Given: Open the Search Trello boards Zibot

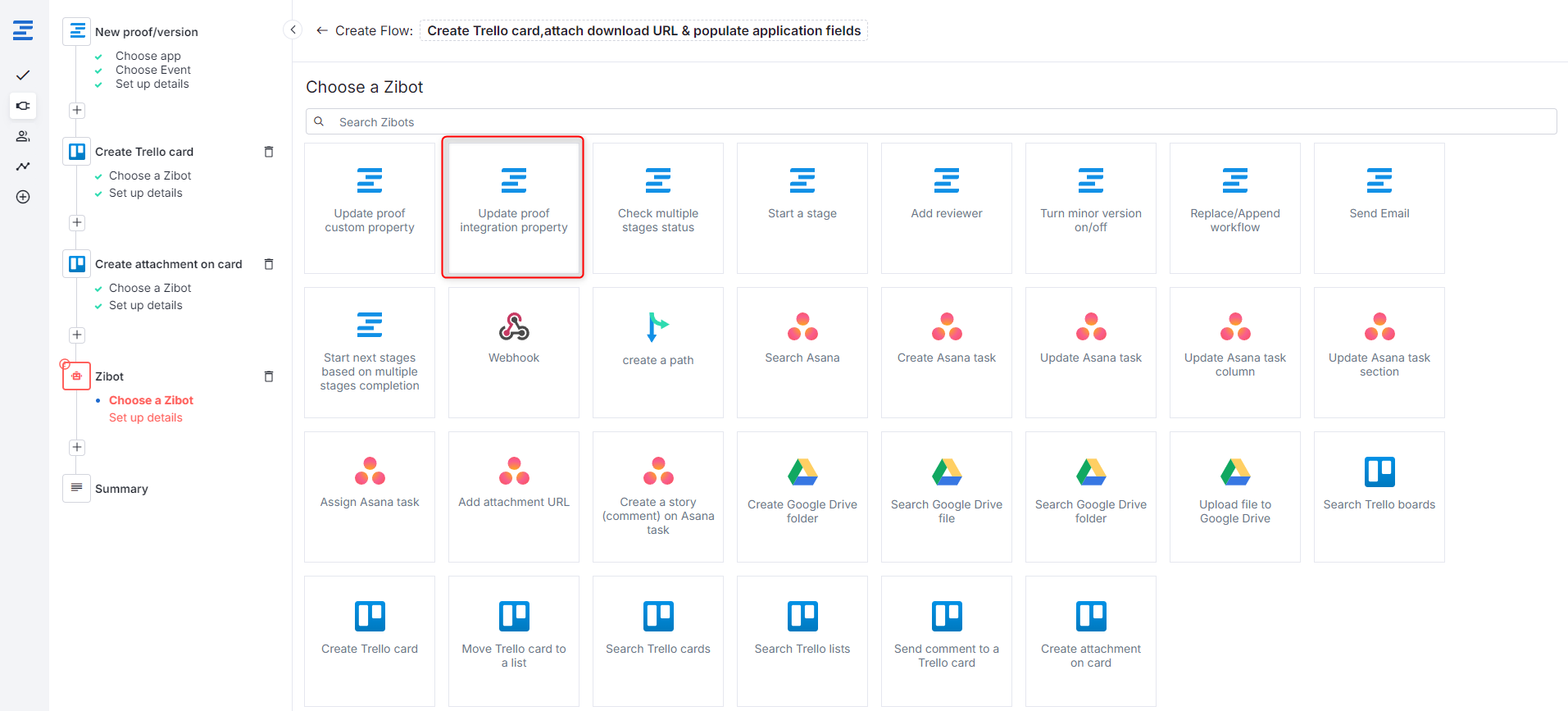Looking at the screenshot, I should point(1379,496).
